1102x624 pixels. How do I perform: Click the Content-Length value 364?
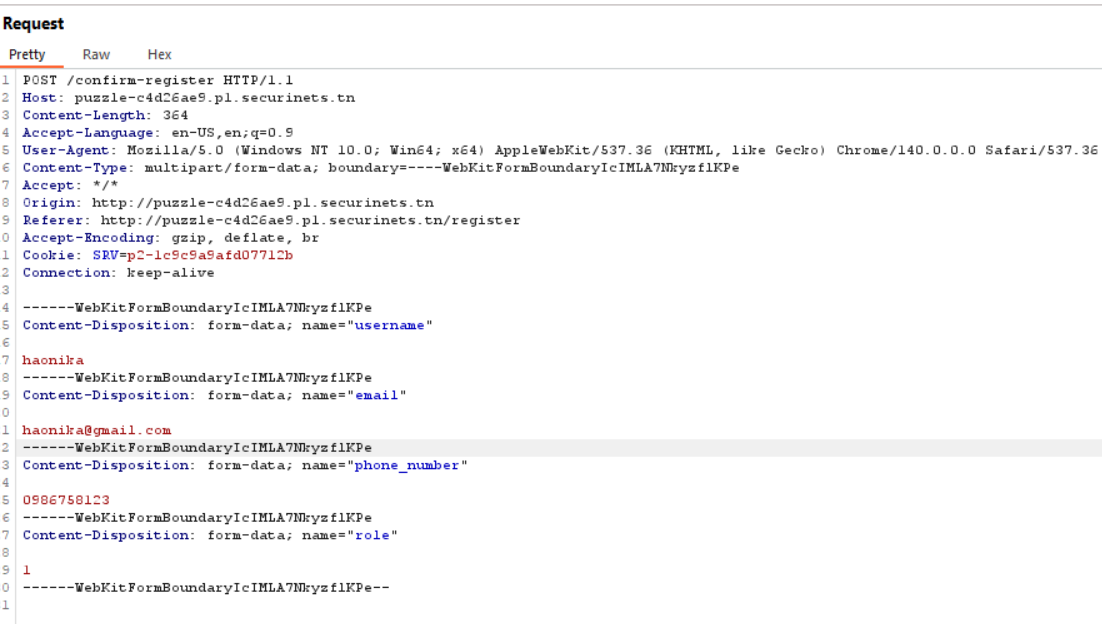click(175, 115)
